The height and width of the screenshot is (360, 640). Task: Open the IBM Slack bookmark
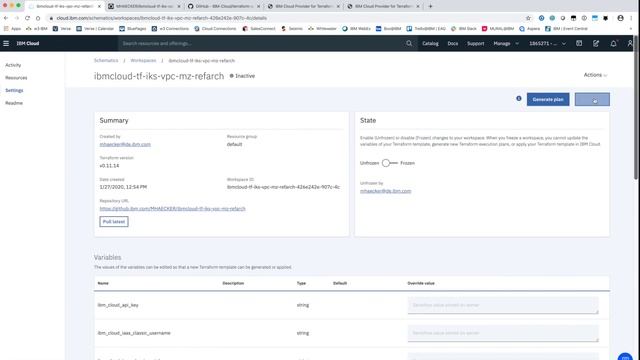pos(464,29)
